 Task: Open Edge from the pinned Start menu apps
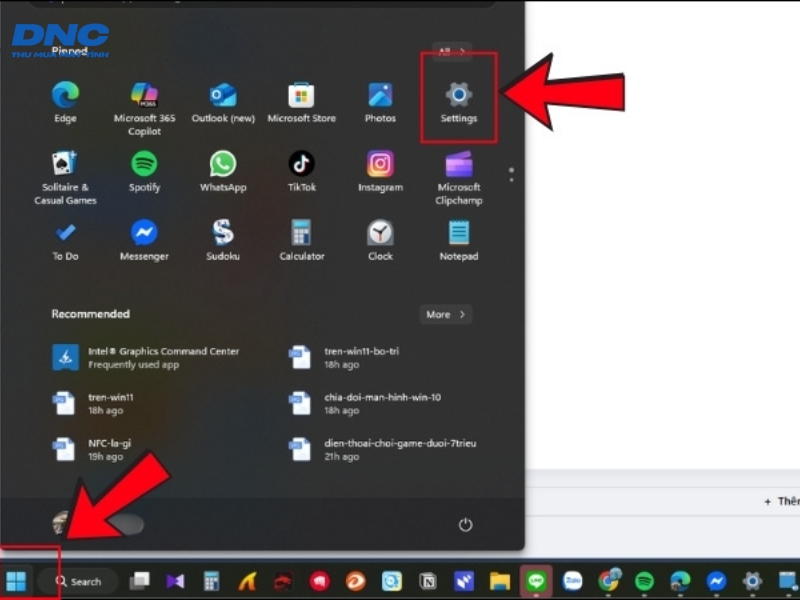[x=65, y=102]
